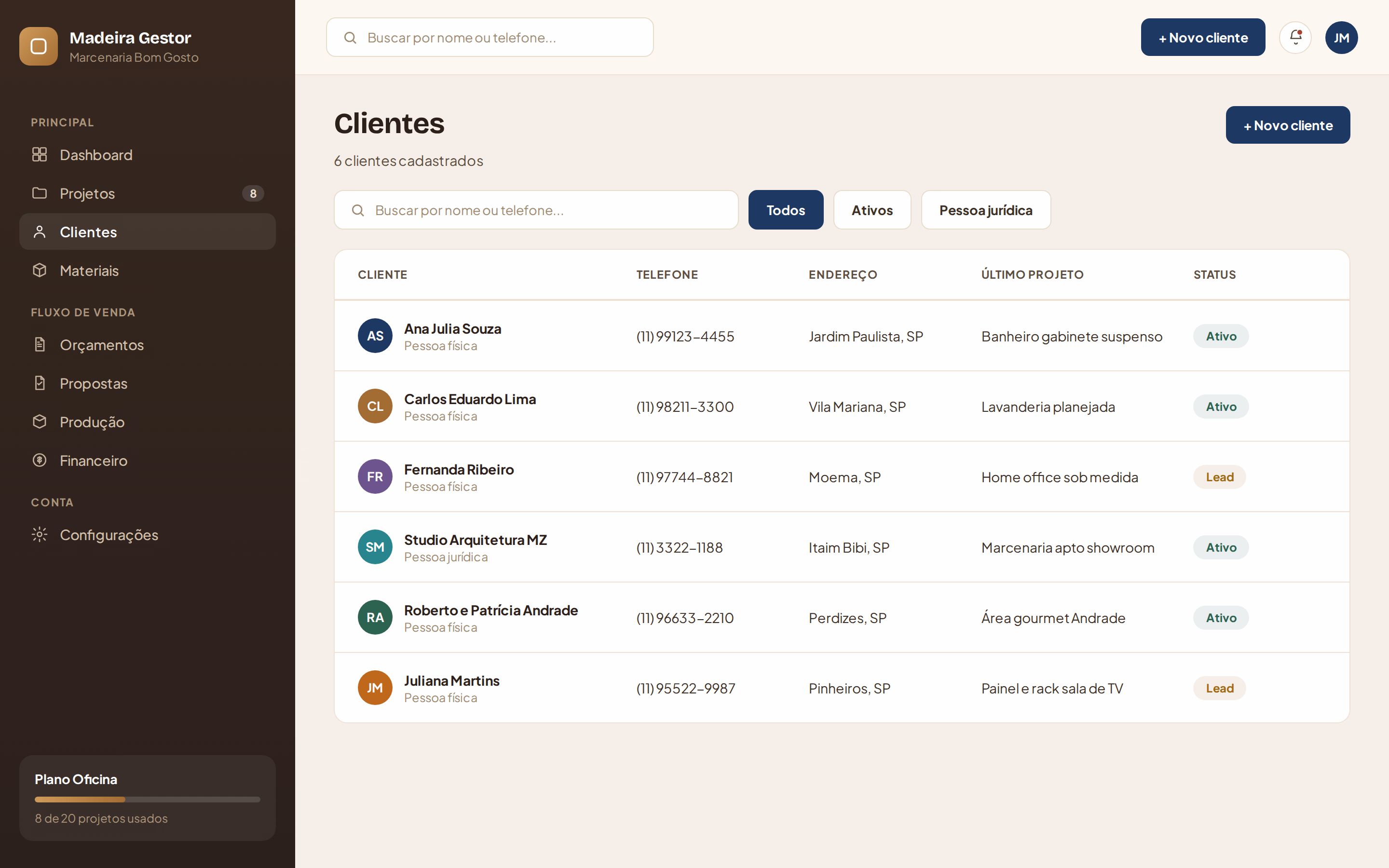Click the Madeira Gestor logo icon
The height and width of the screenshot is (868, 1389).
click(x=39, y=46)
